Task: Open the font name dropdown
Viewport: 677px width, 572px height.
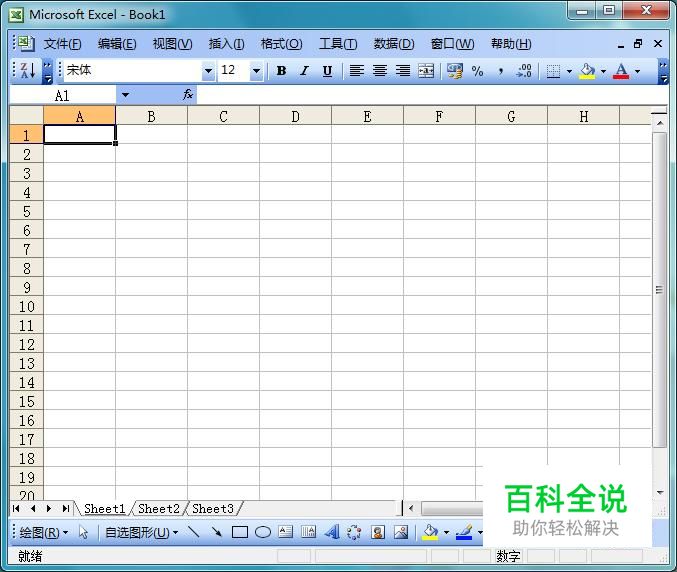Action: [x=208, y=70]
